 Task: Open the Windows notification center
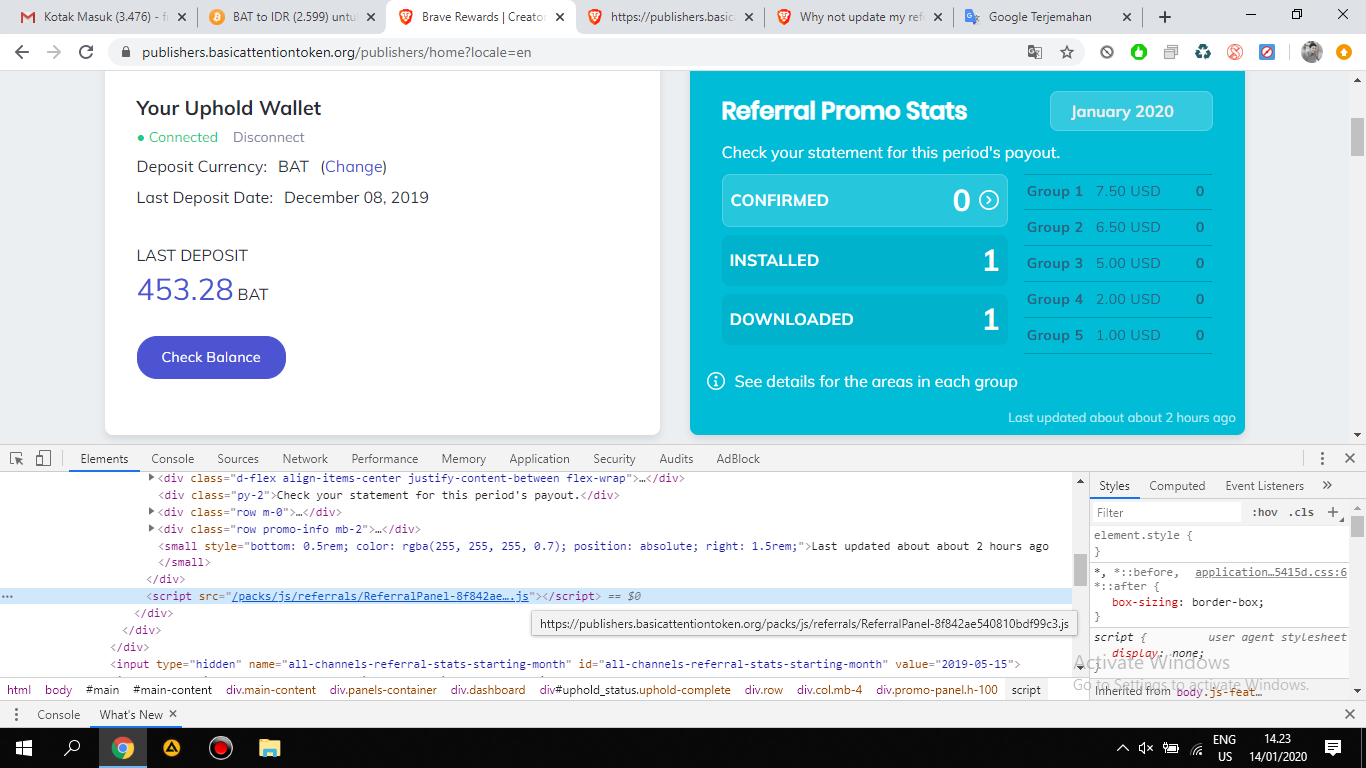click(x=1332, y=747)
